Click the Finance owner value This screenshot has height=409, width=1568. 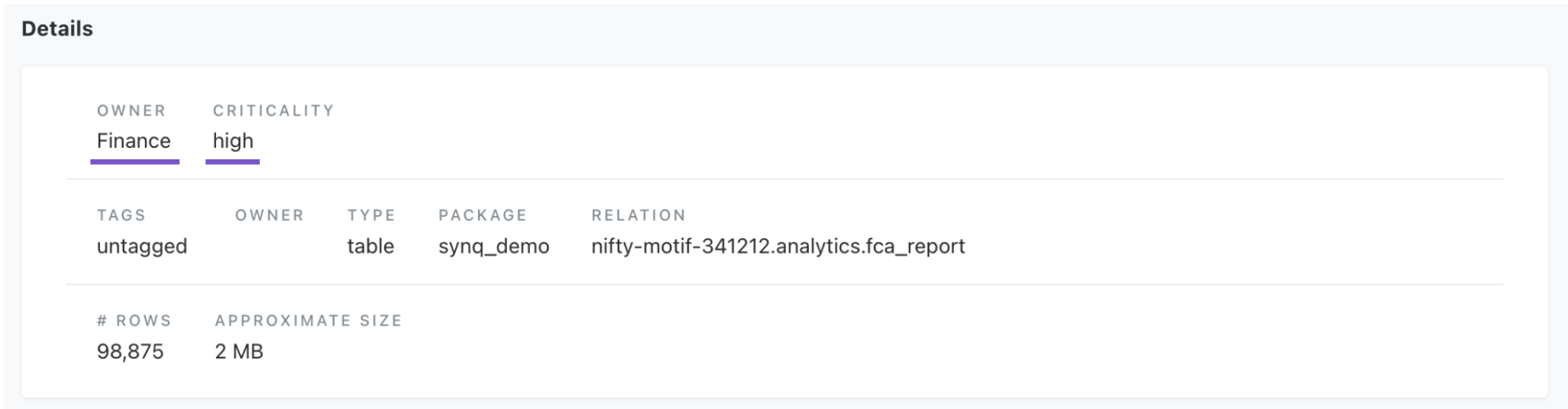coord(134,140)
